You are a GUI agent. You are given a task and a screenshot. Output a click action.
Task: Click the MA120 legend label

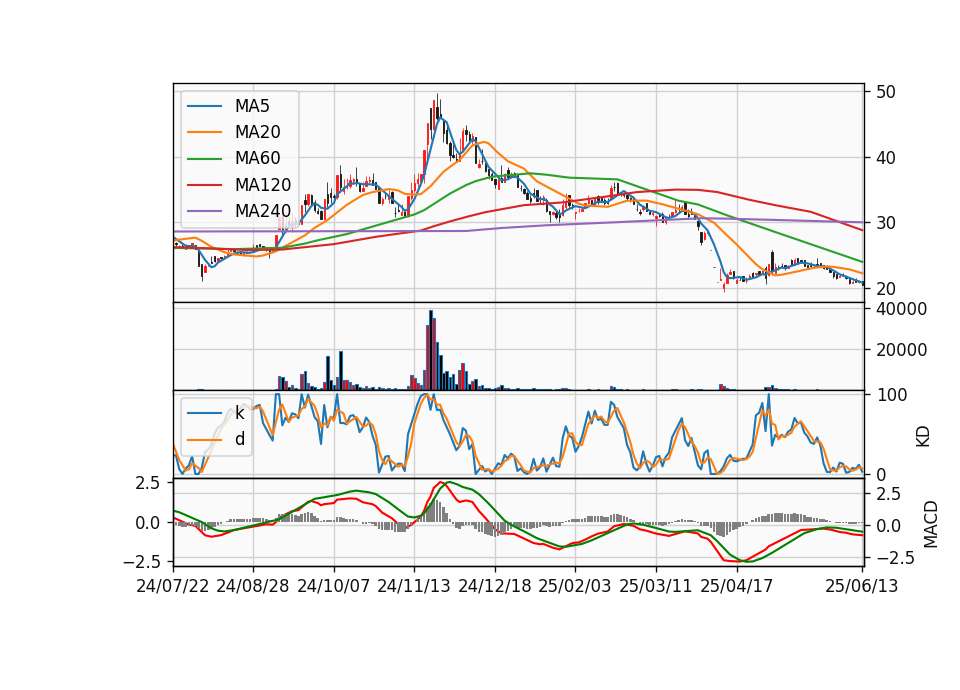coord(263,184)
